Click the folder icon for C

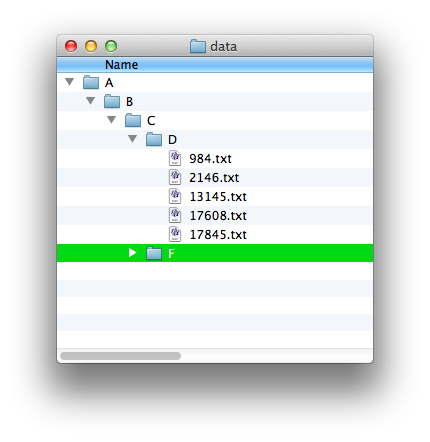pos(133,120)
